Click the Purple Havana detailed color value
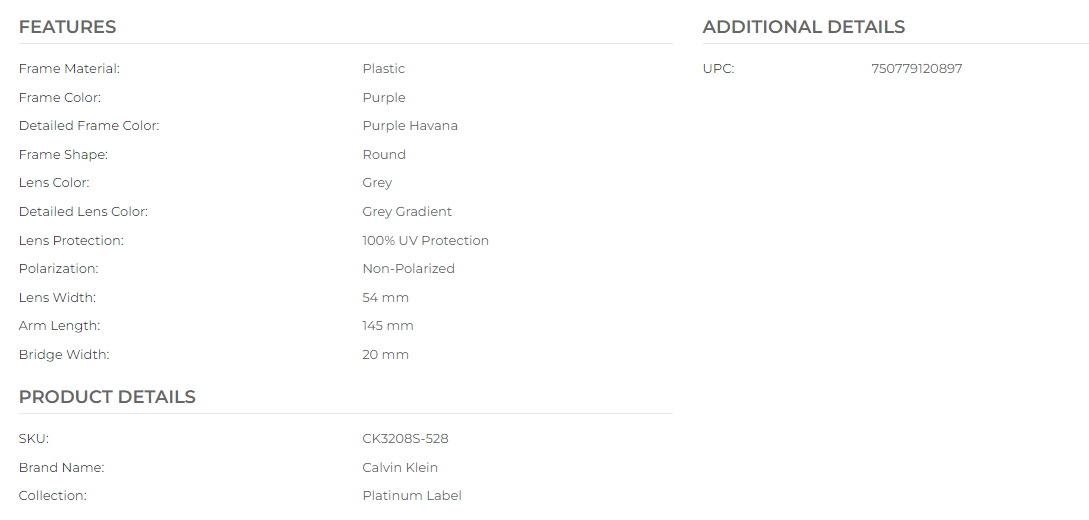Image resolution: width=1089 pixels, height=520 pixels. click(x=410, y=126)
